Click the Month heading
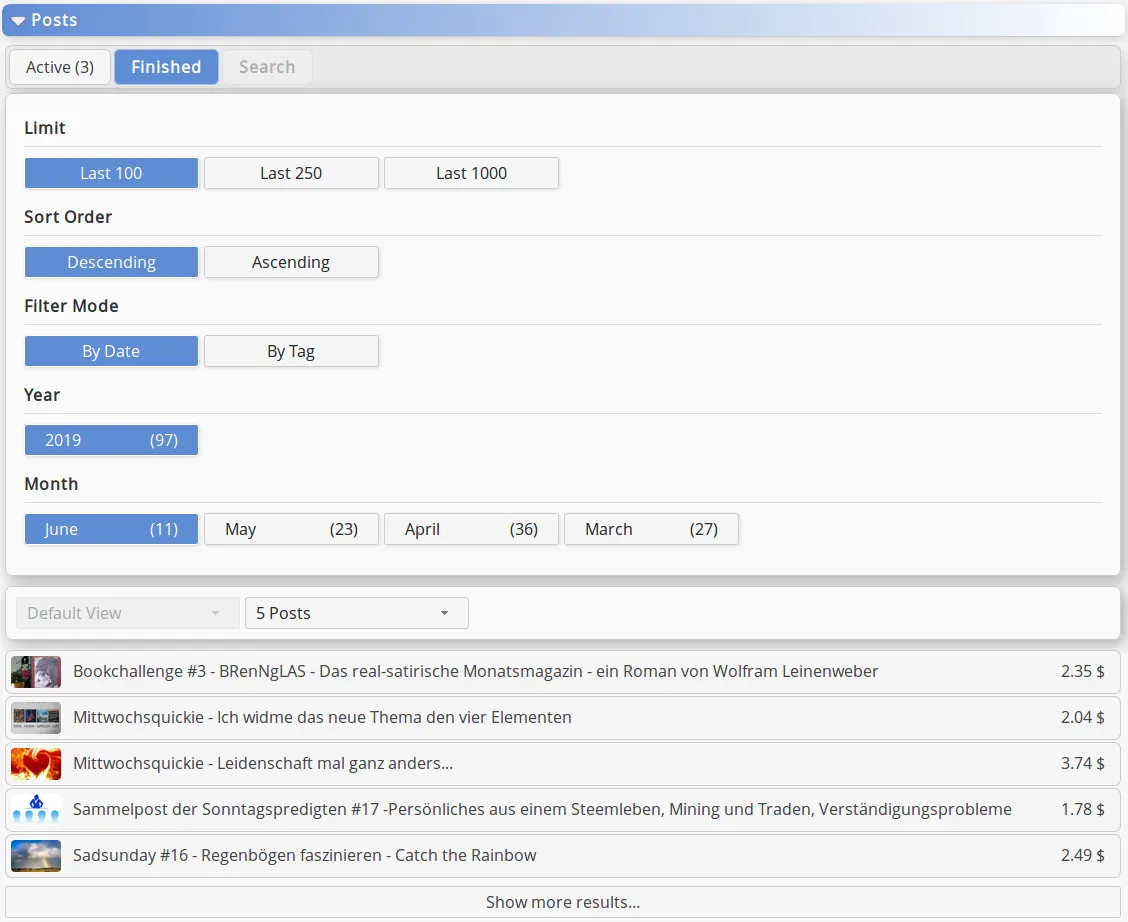 click(51, 484)
